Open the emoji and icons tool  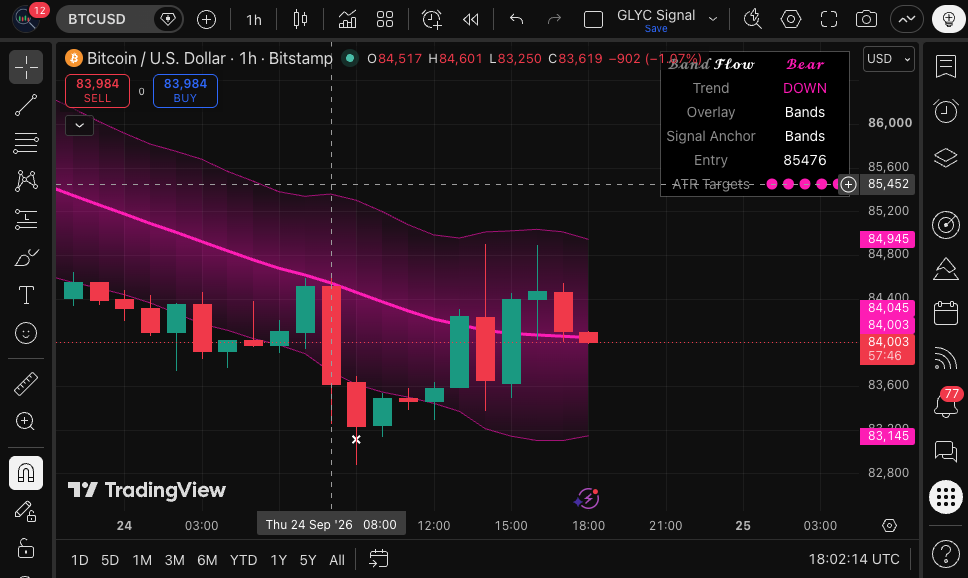[x=26, y=333]
